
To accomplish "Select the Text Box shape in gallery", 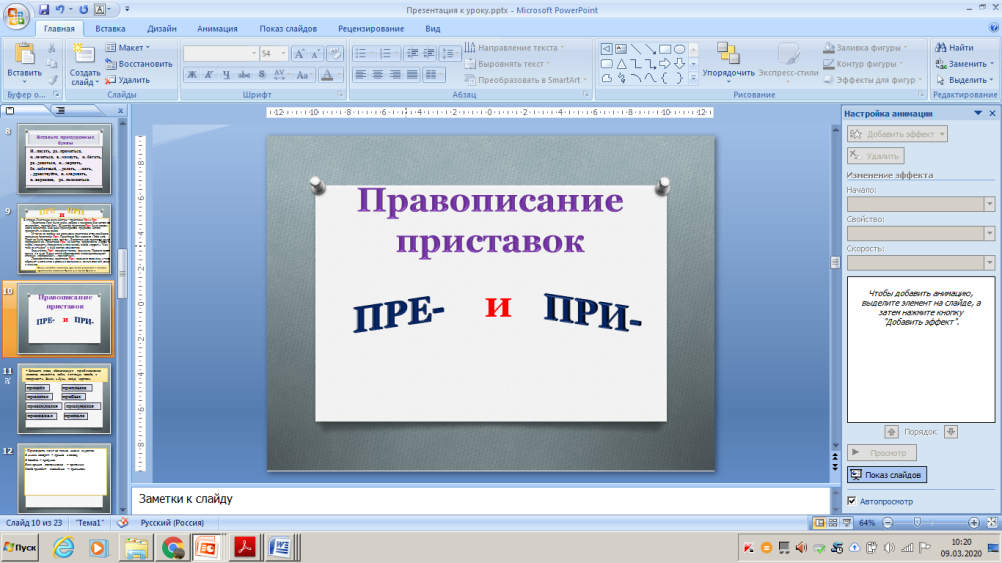I will (620, 49).
